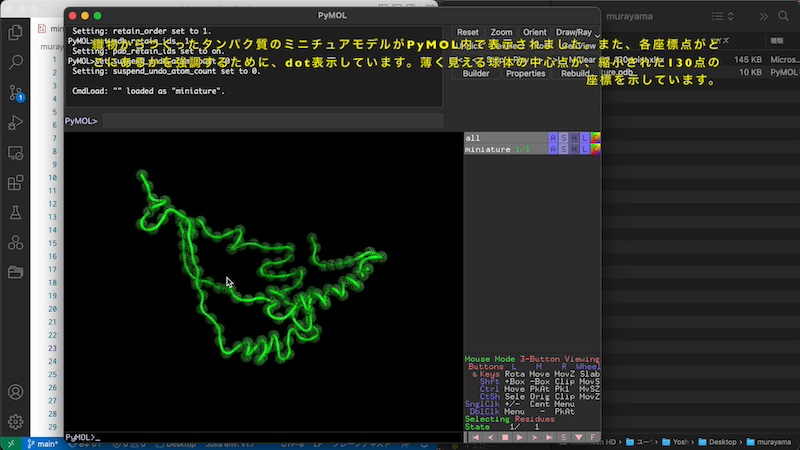Open the Testing flask icon
The height and width of the screenshot is (450, 800).
[15, 213]
